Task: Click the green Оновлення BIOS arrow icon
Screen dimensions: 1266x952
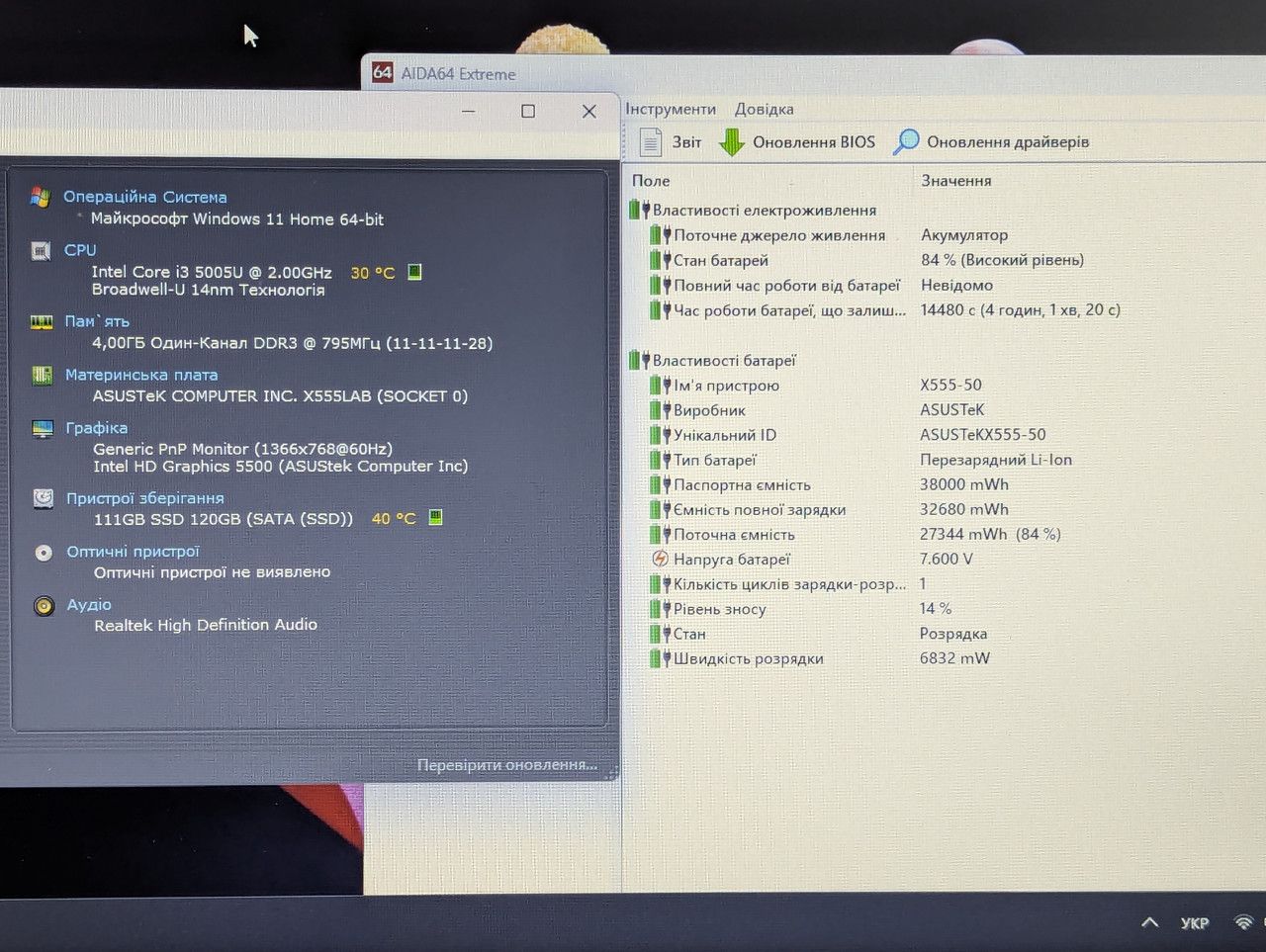Action: pos(731,142)
